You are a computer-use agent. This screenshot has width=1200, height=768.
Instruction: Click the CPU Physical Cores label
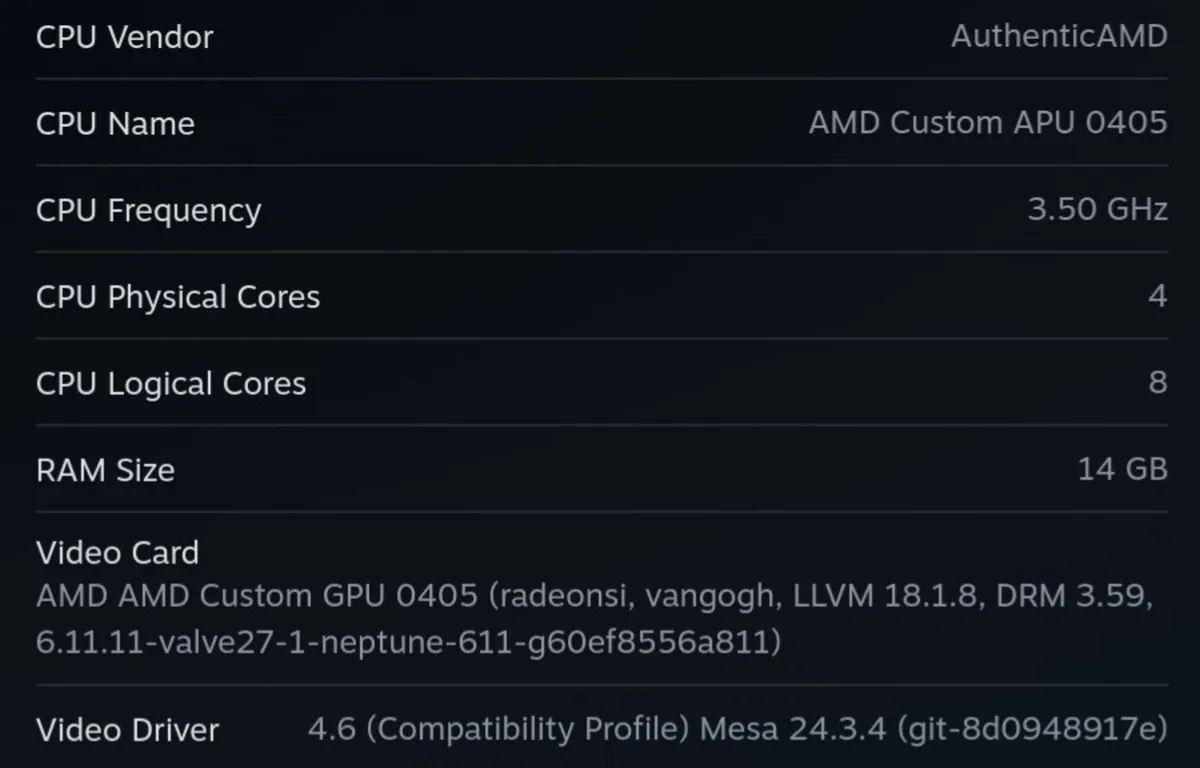tap(177, 296)
